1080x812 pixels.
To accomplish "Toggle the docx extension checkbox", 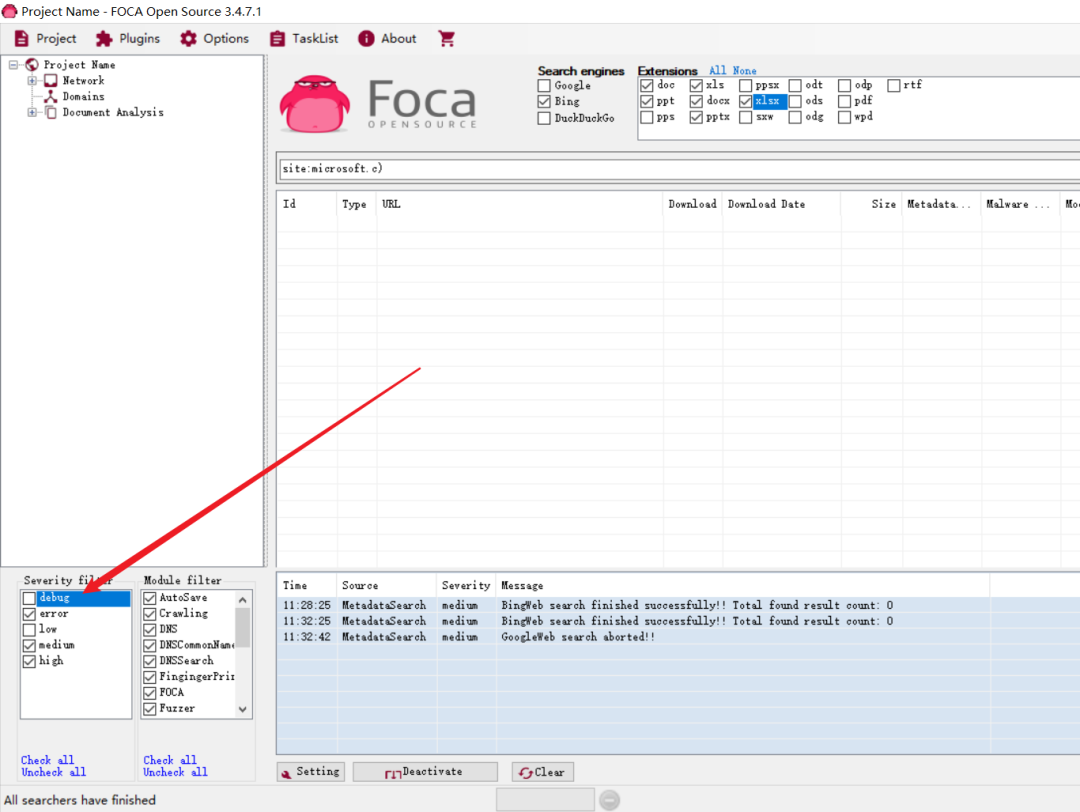I will (x=696, y=101).
